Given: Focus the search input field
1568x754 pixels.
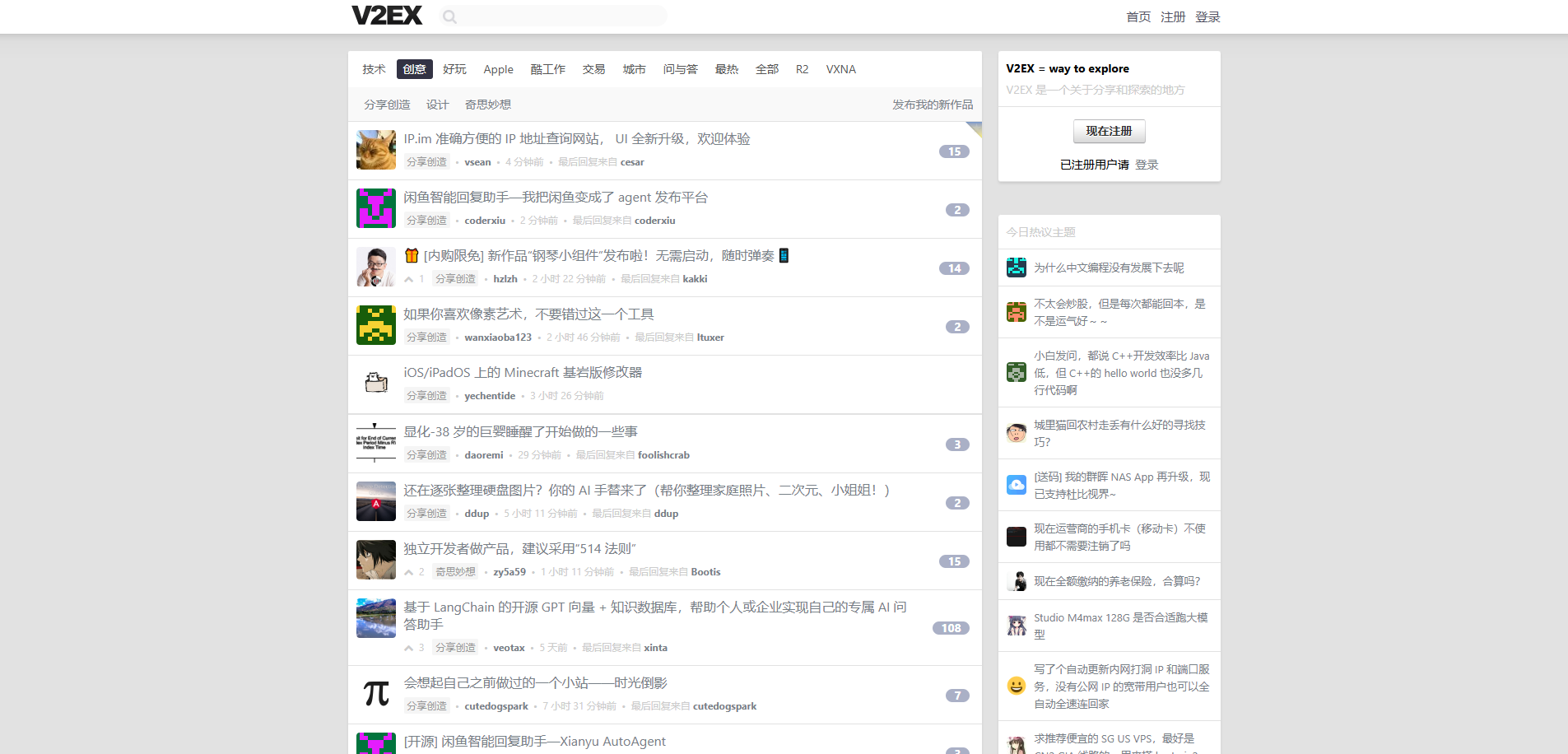Looking at the screenshot, I should [560, 16].
